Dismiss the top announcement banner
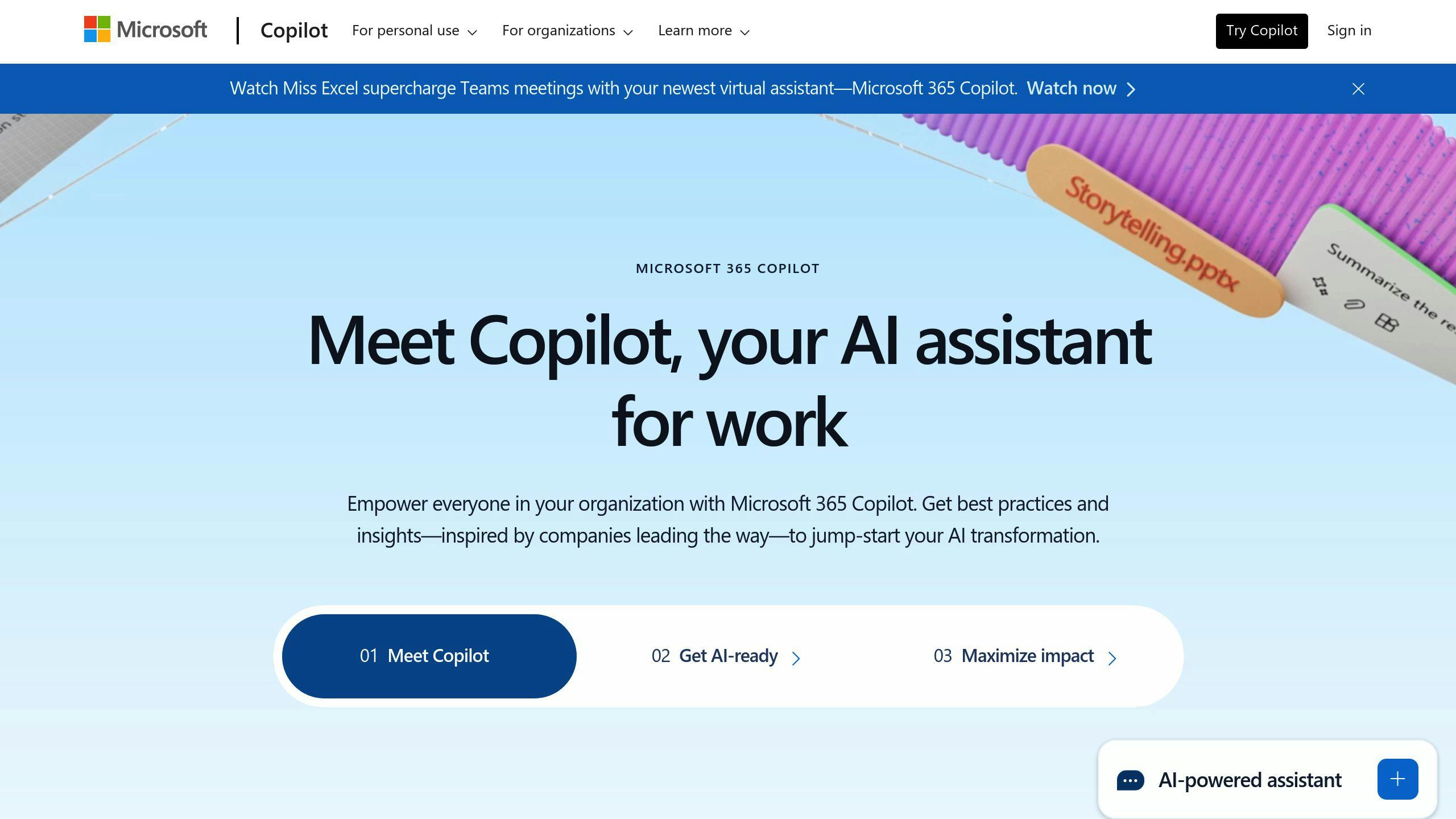 point(1358,88)
